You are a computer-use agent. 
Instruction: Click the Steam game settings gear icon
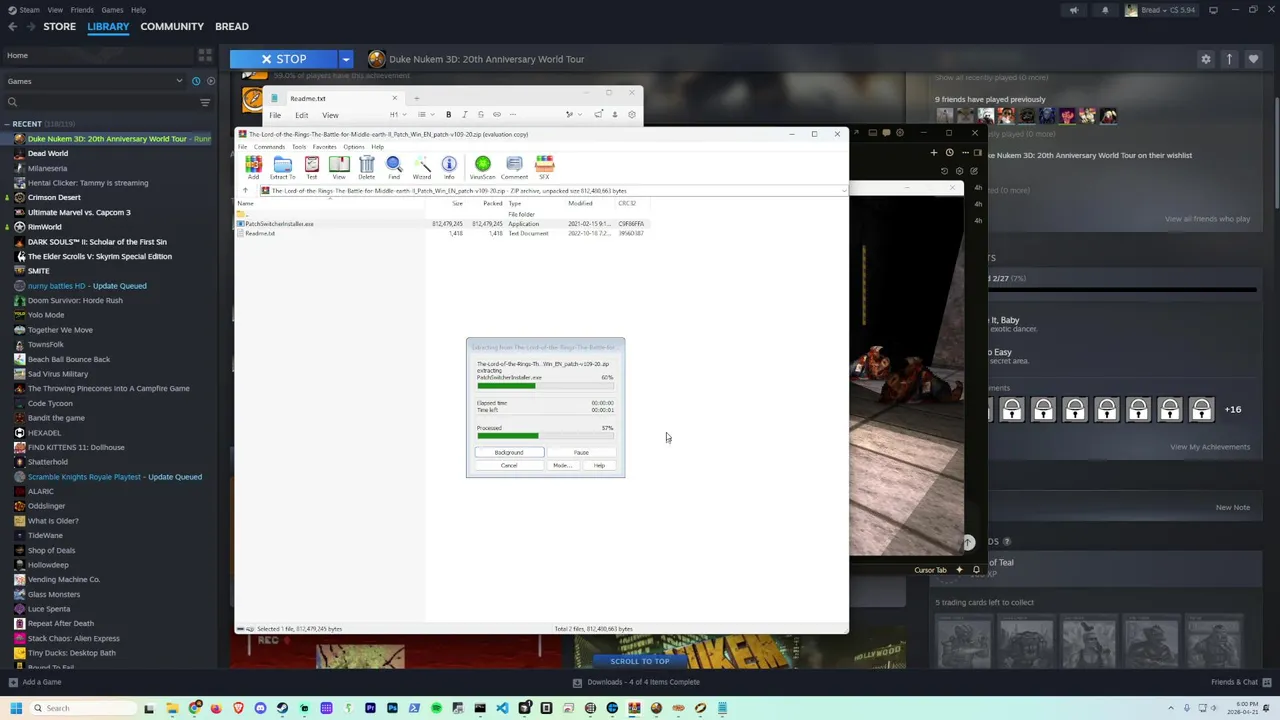coord(1206,59)
